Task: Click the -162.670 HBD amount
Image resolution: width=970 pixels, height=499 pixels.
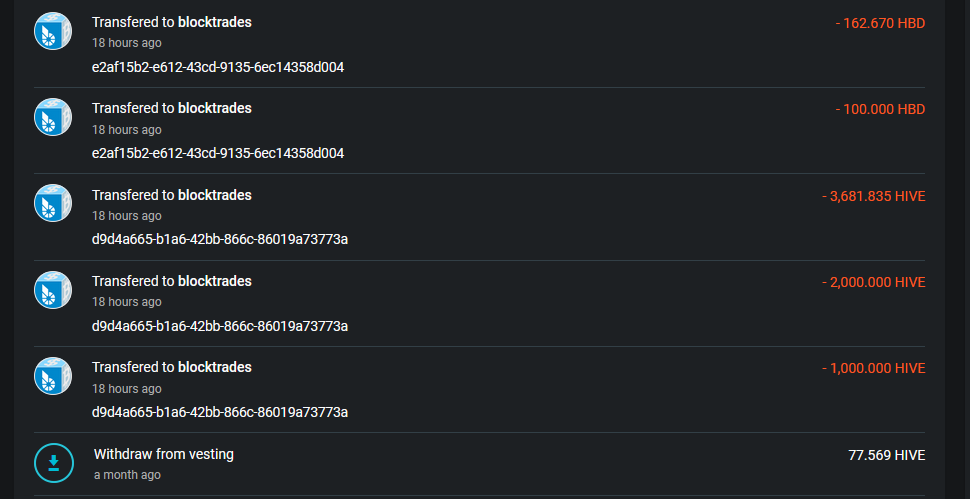Action: [880, 23]
